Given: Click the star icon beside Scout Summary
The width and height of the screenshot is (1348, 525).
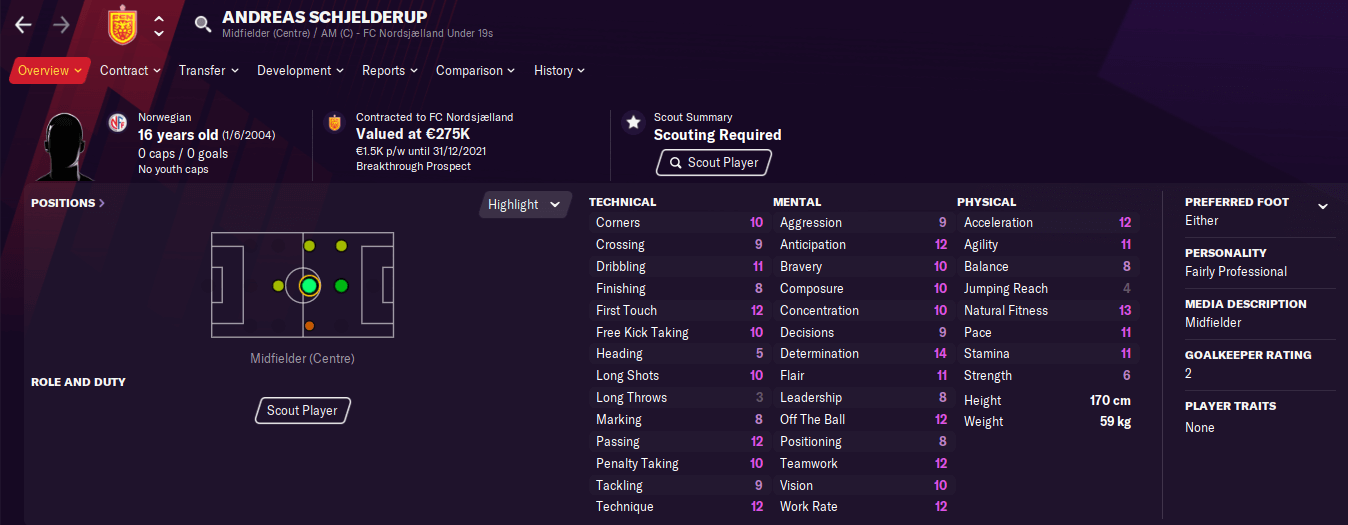Looking at the screenshot, I should click(633, 122).
